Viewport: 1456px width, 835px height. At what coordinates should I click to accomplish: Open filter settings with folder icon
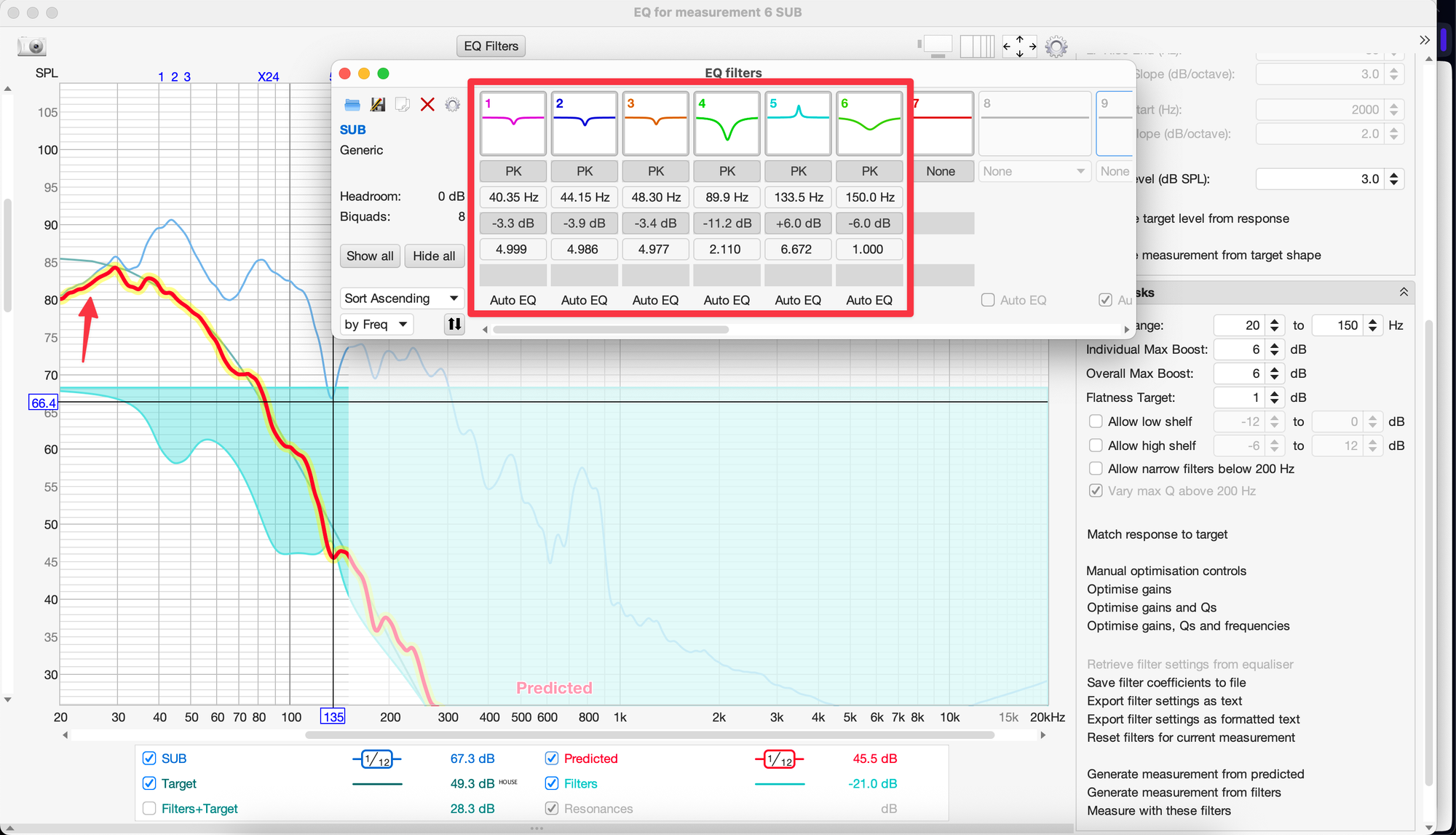(352, 105)
